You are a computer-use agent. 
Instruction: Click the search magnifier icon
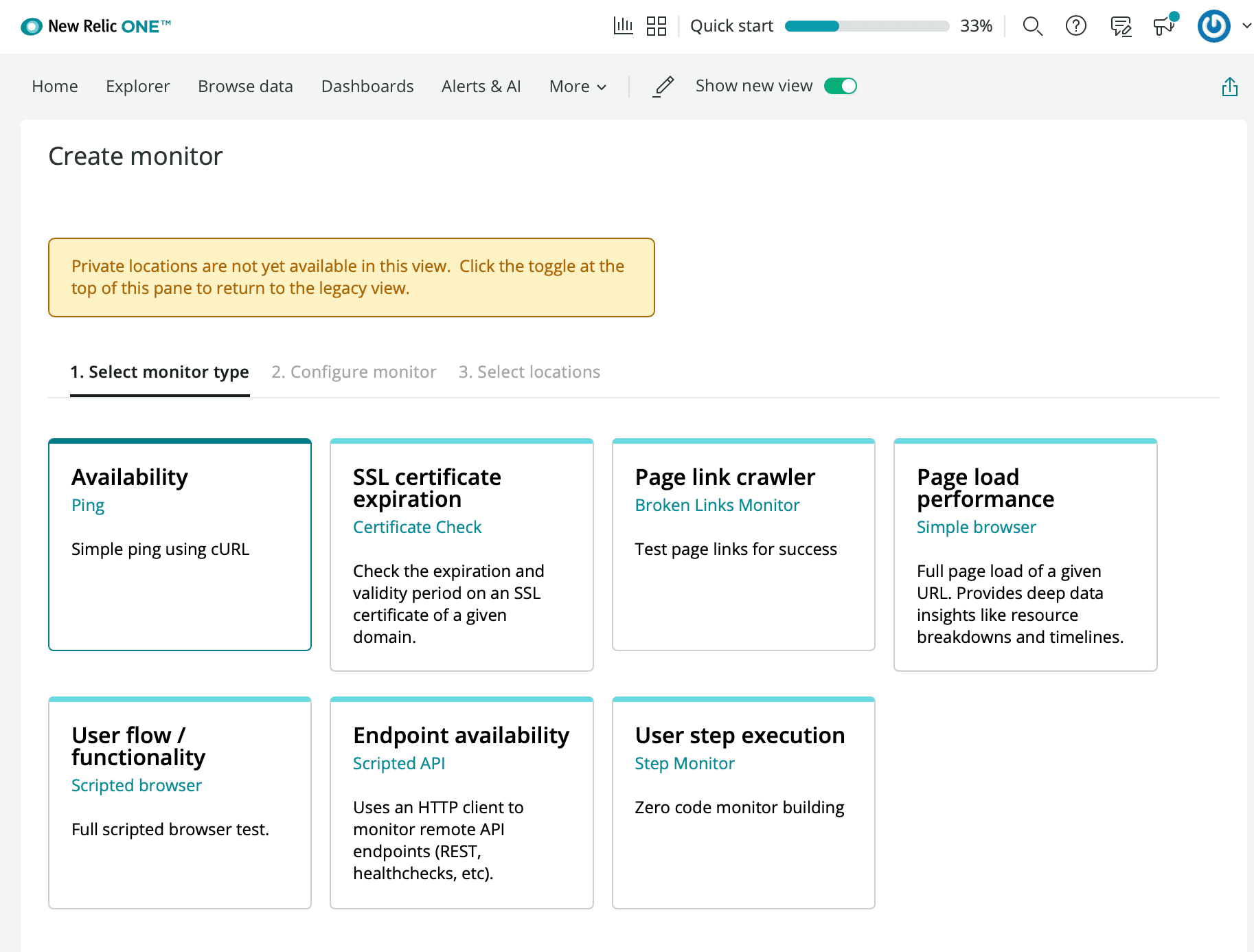1032,26
